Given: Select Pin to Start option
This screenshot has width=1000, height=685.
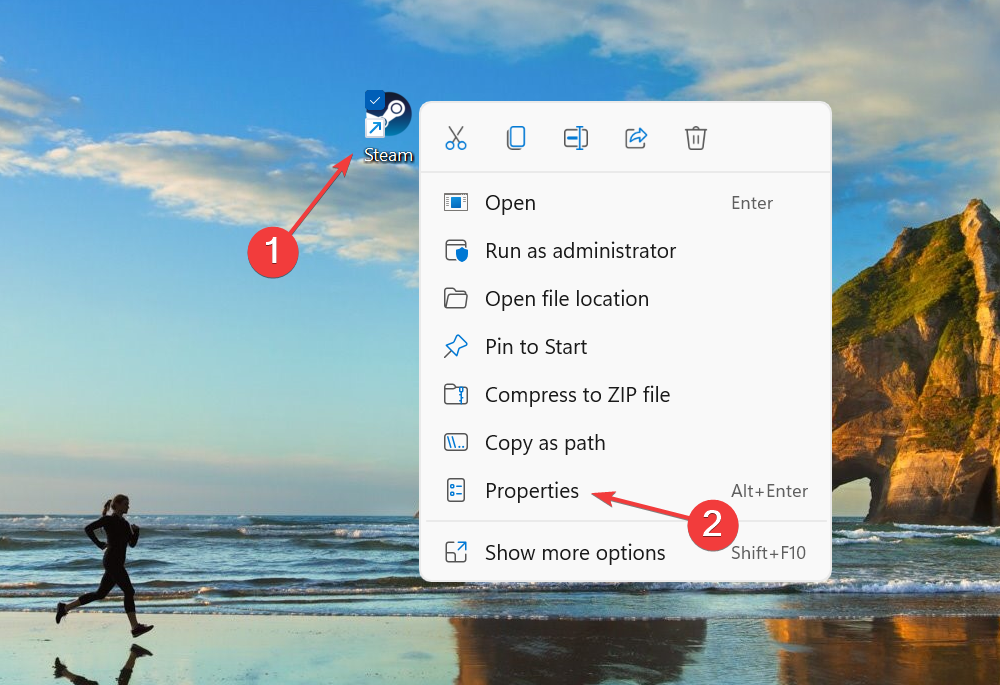Looking at the screenshot, I should [625, 346].
